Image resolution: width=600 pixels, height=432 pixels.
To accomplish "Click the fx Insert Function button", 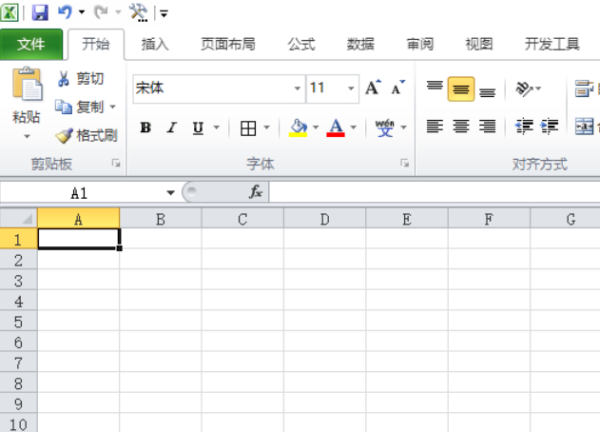I will tap(256, 192).
